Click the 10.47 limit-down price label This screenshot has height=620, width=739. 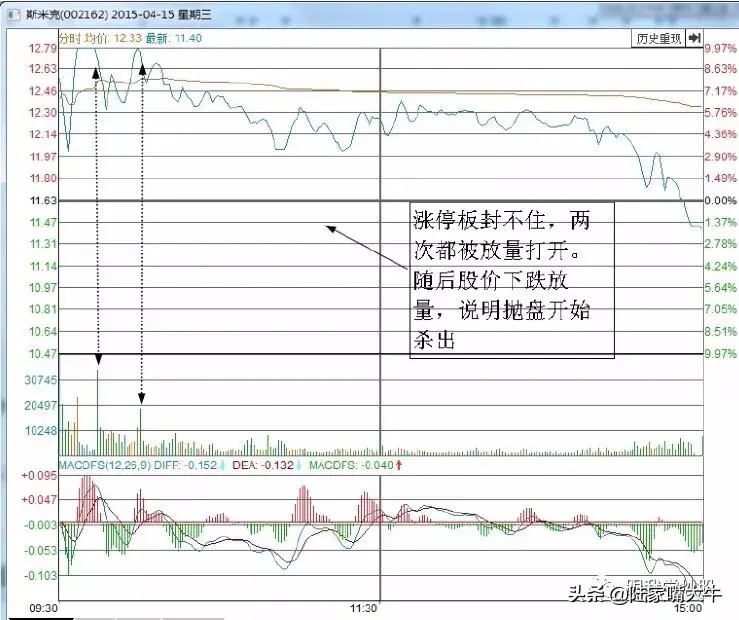(43, 353)
